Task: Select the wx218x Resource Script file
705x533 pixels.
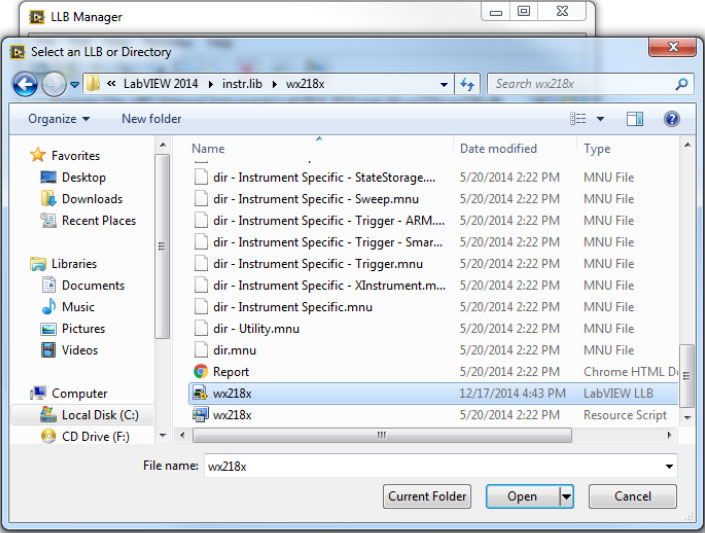Action: click(x=232, y=415)
